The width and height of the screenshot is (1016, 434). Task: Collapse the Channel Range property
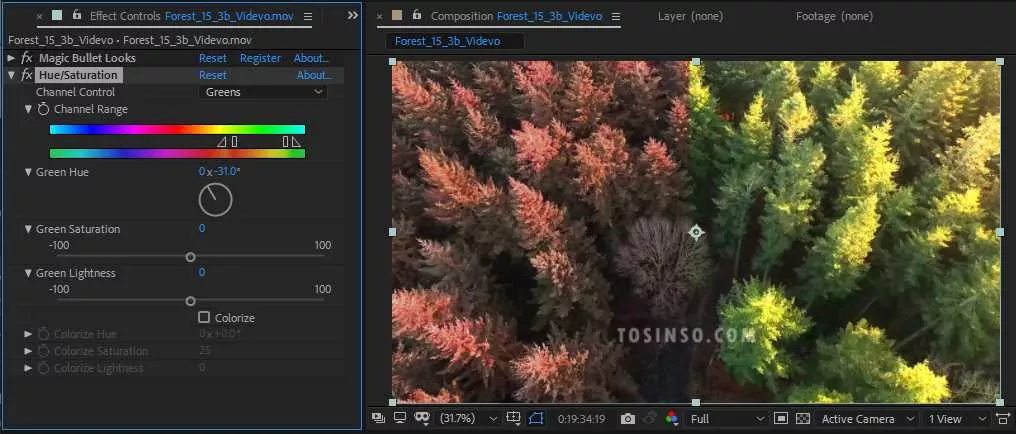pos(28,109)
